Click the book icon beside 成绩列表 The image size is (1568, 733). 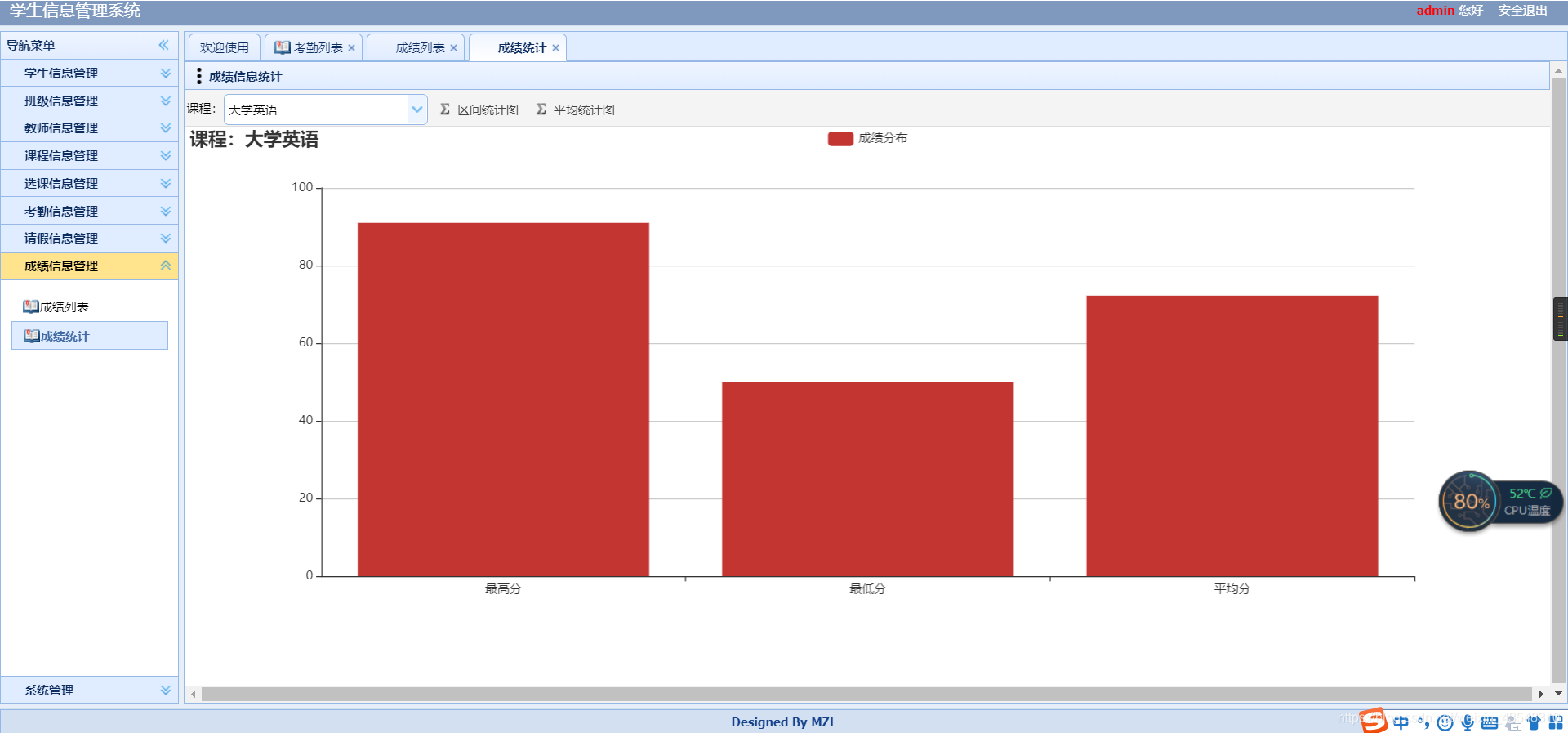[31, 306]
